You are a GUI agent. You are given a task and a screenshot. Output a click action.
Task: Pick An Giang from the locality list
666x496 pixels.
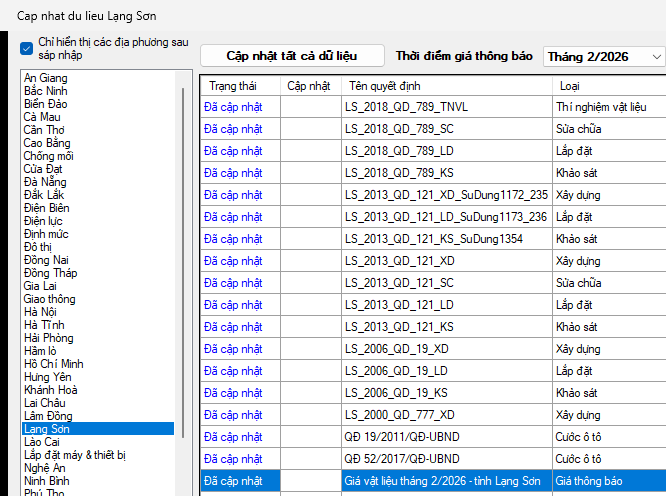pyautogui.click(x=45, y=78)
